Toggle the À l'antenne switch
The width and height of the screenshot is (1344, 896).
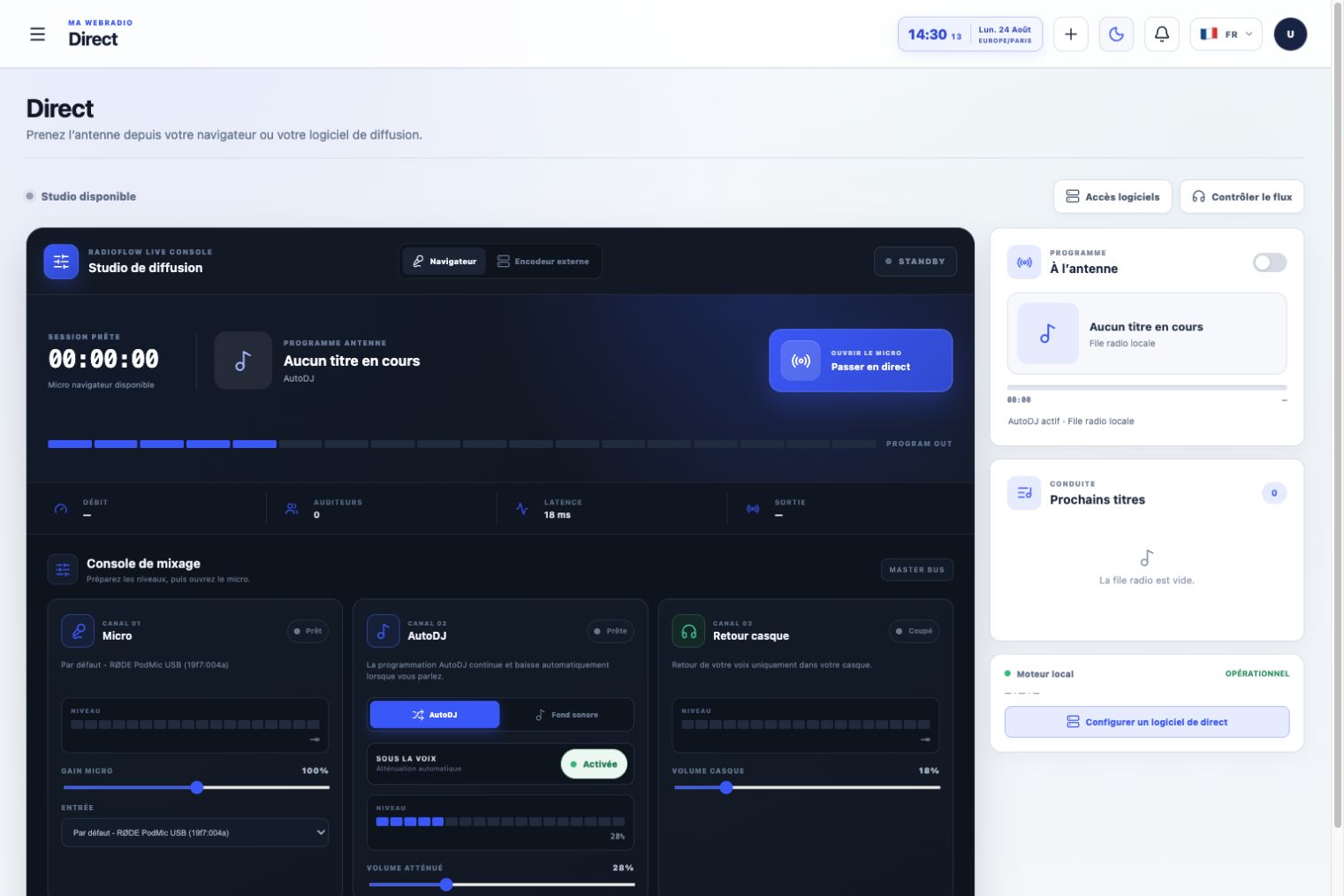click(x=1270, y=262)
